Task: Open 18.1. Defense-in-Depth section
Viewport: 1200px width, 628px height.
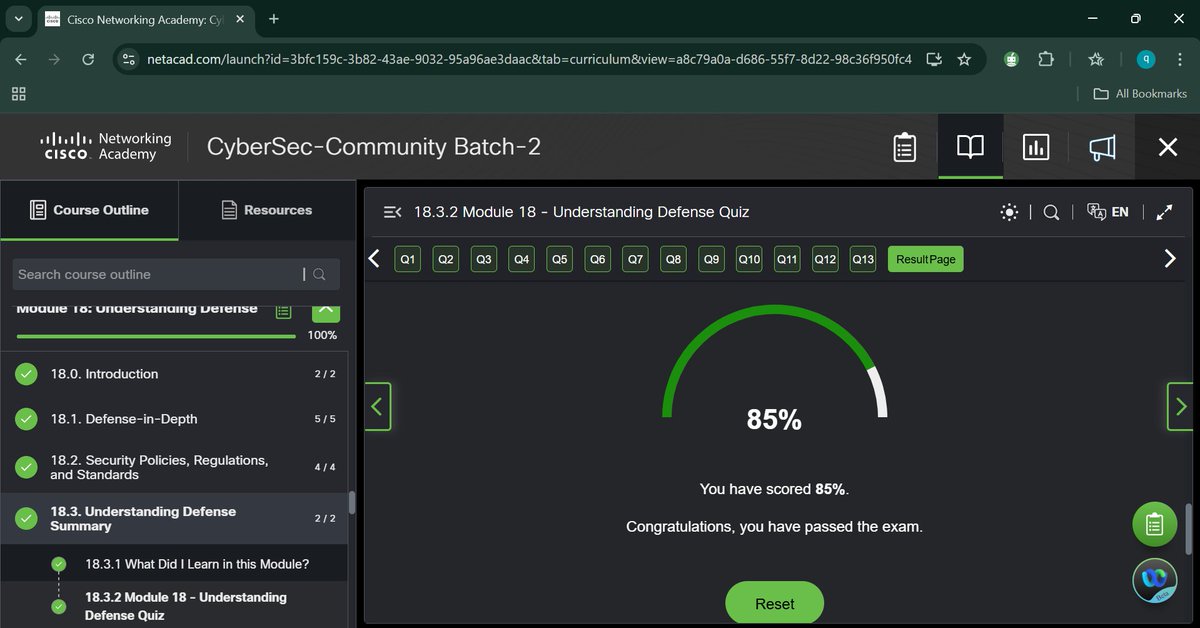Action: 175,419
